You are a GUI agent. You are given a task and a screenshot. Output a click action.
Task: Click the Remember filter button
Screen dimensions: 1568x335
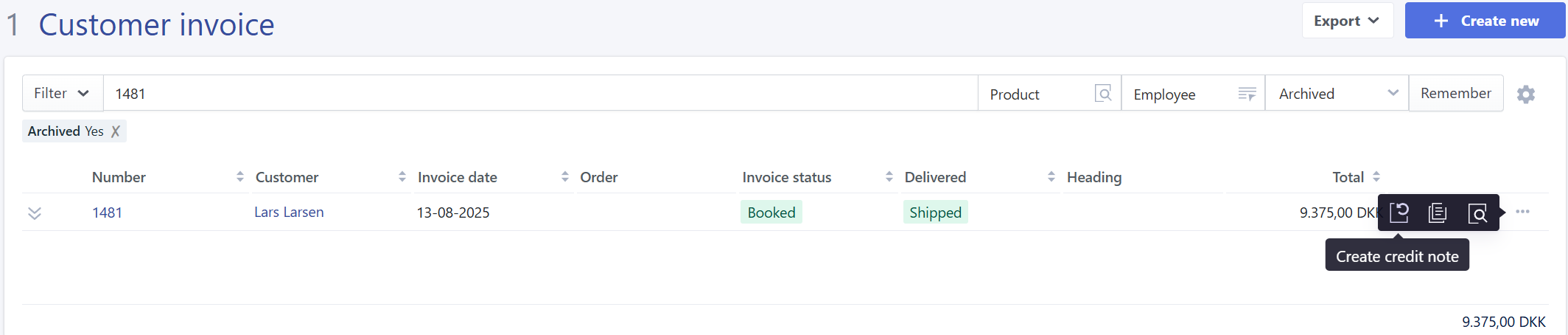point(1455,93)
